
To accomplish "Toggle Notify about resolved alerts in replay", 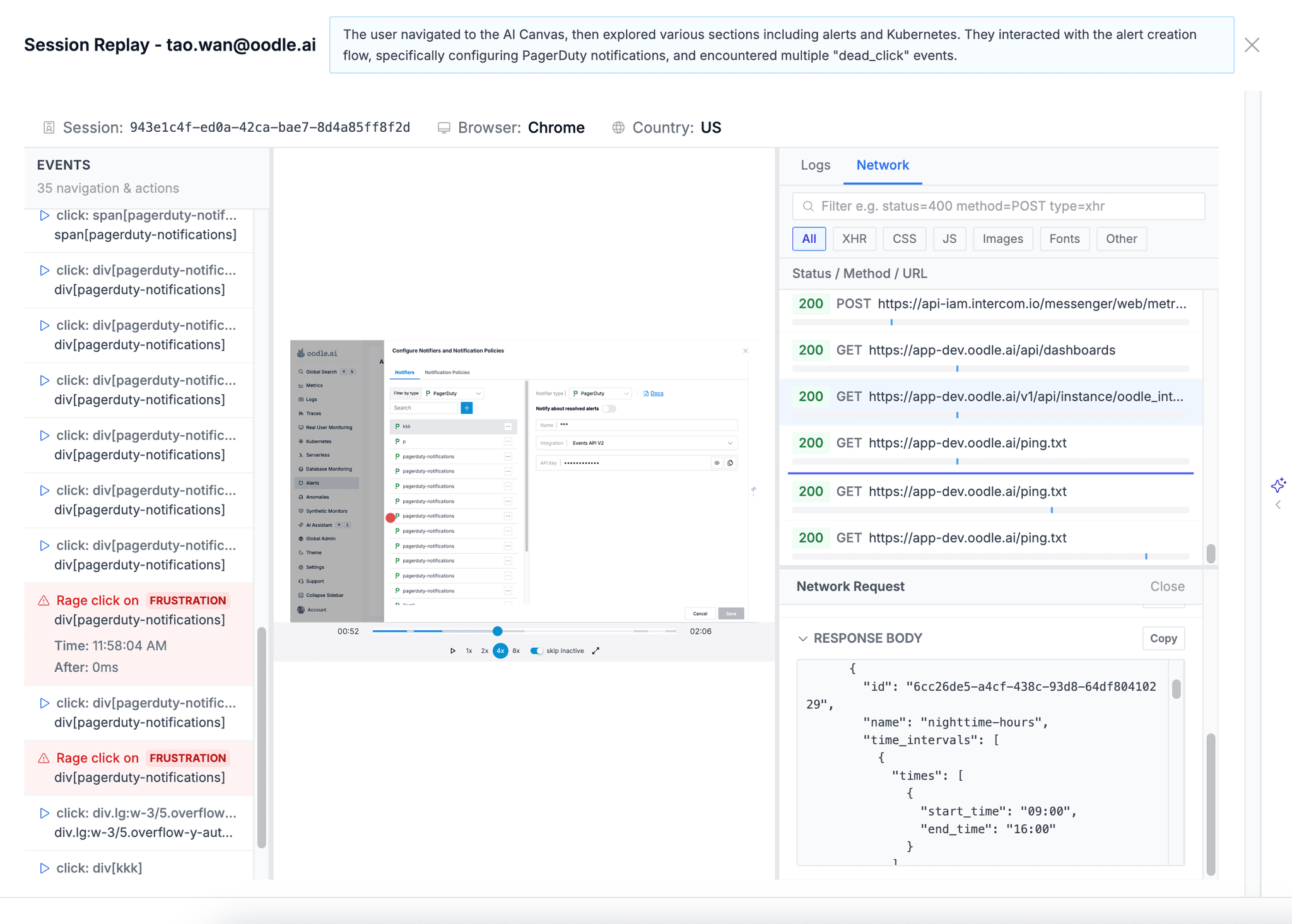I will pos(609,409).
